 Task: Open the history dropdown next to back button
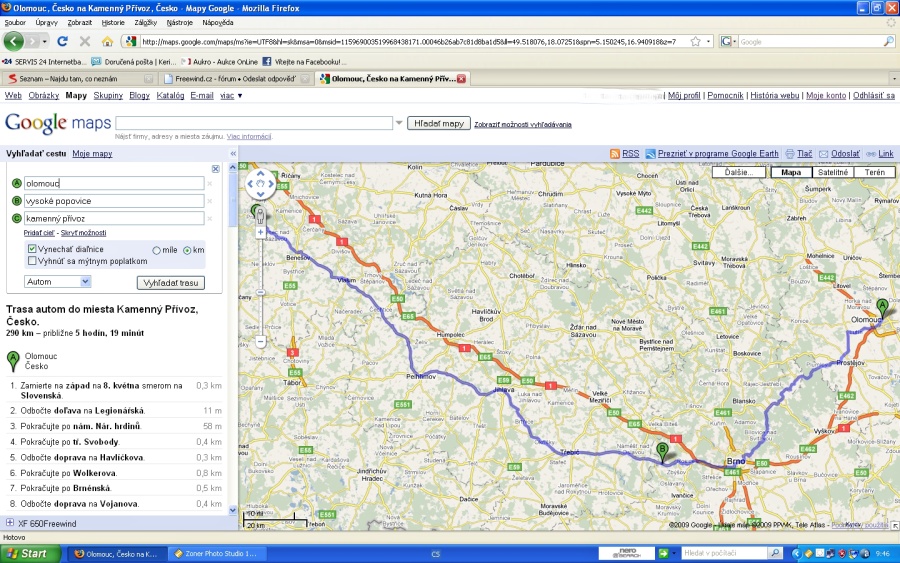coord(44,41)
